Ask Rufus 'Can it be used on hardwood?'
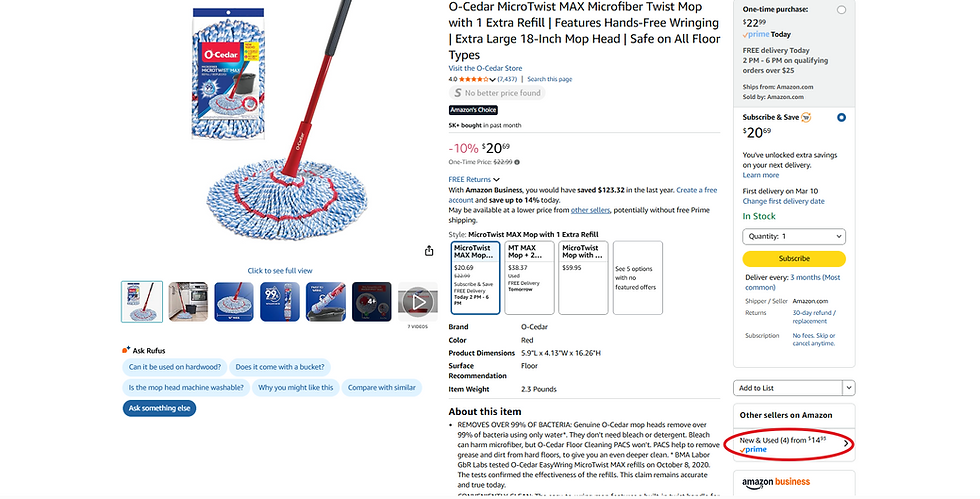The height and width of the screenshot is (499, 980). 175,367
